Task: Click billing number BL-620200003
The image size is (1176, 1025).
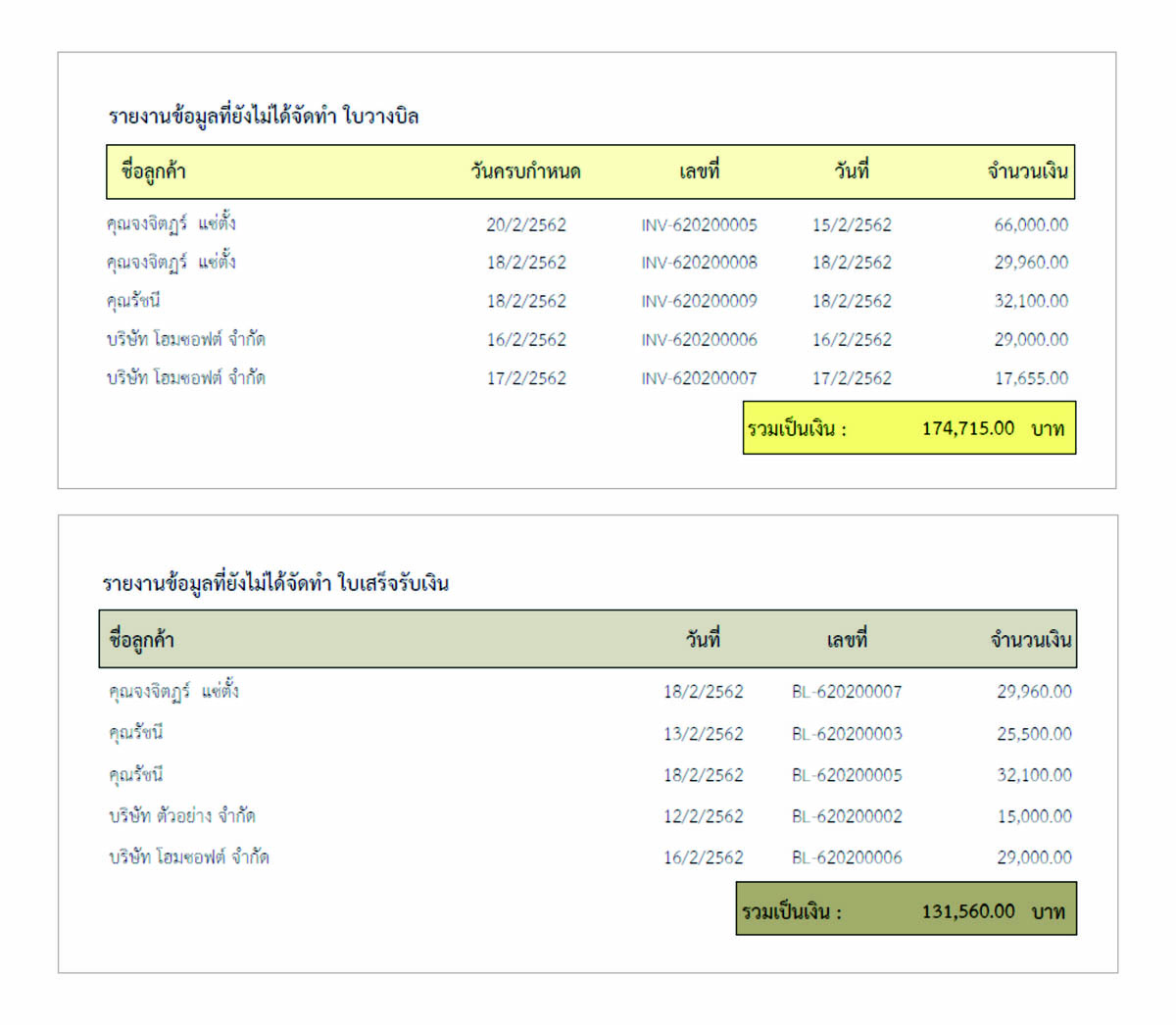Action: 847,734
